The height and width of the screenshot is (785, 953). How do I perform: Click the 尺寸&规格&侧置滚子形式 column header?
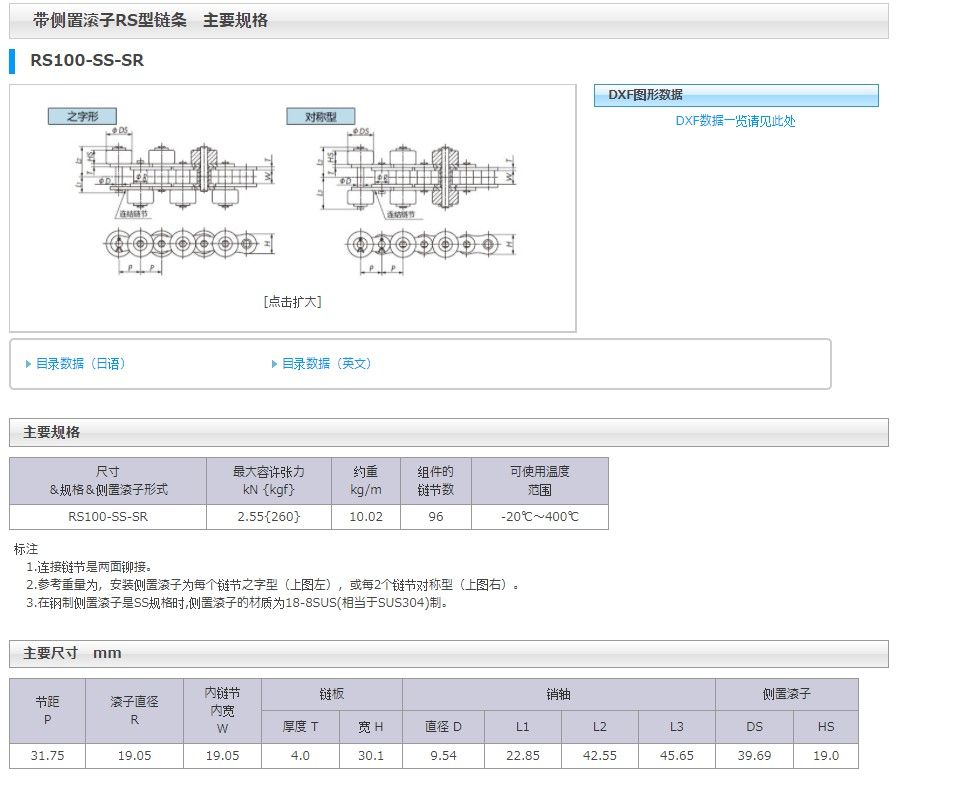(x=108, y=481)
